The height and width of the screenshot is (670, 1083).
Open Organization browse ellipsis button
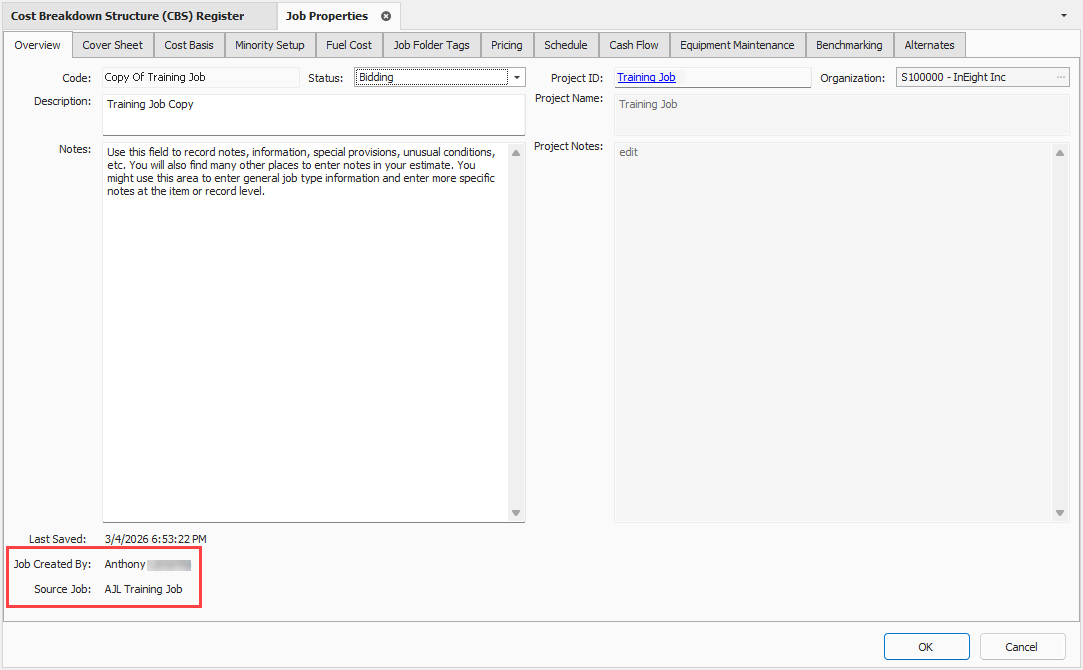pos(1060,78)
